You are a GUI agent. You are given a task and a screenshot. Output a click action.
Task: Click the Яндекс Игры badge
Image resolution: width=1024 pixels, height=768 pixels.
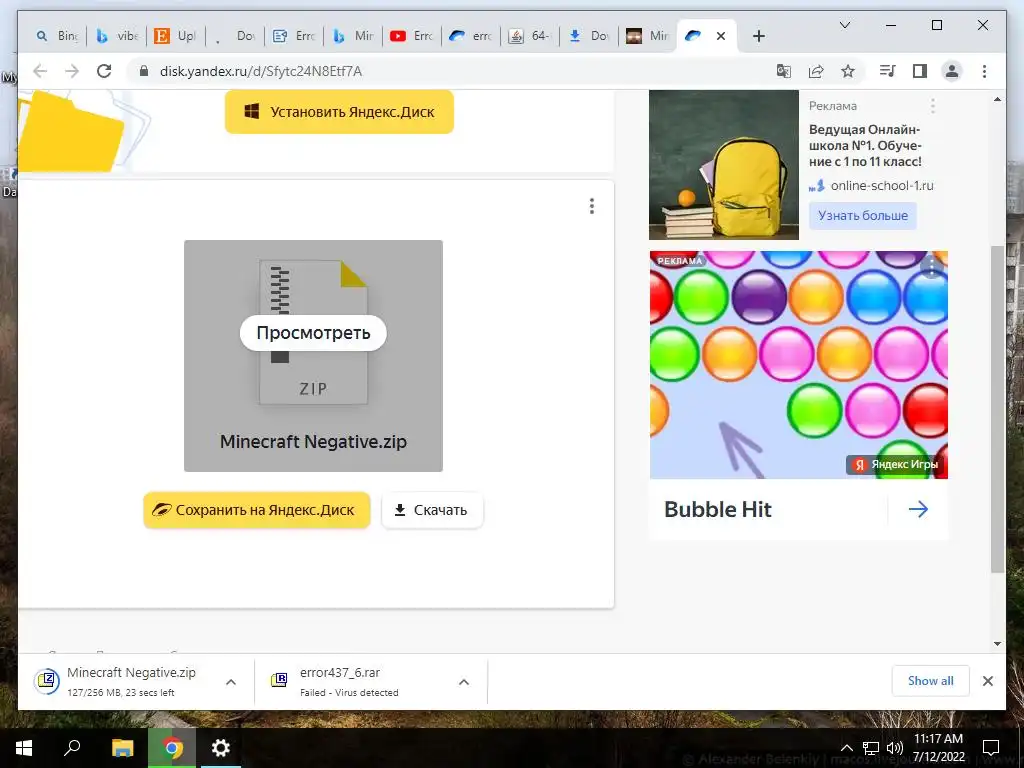tap(895, 464)
